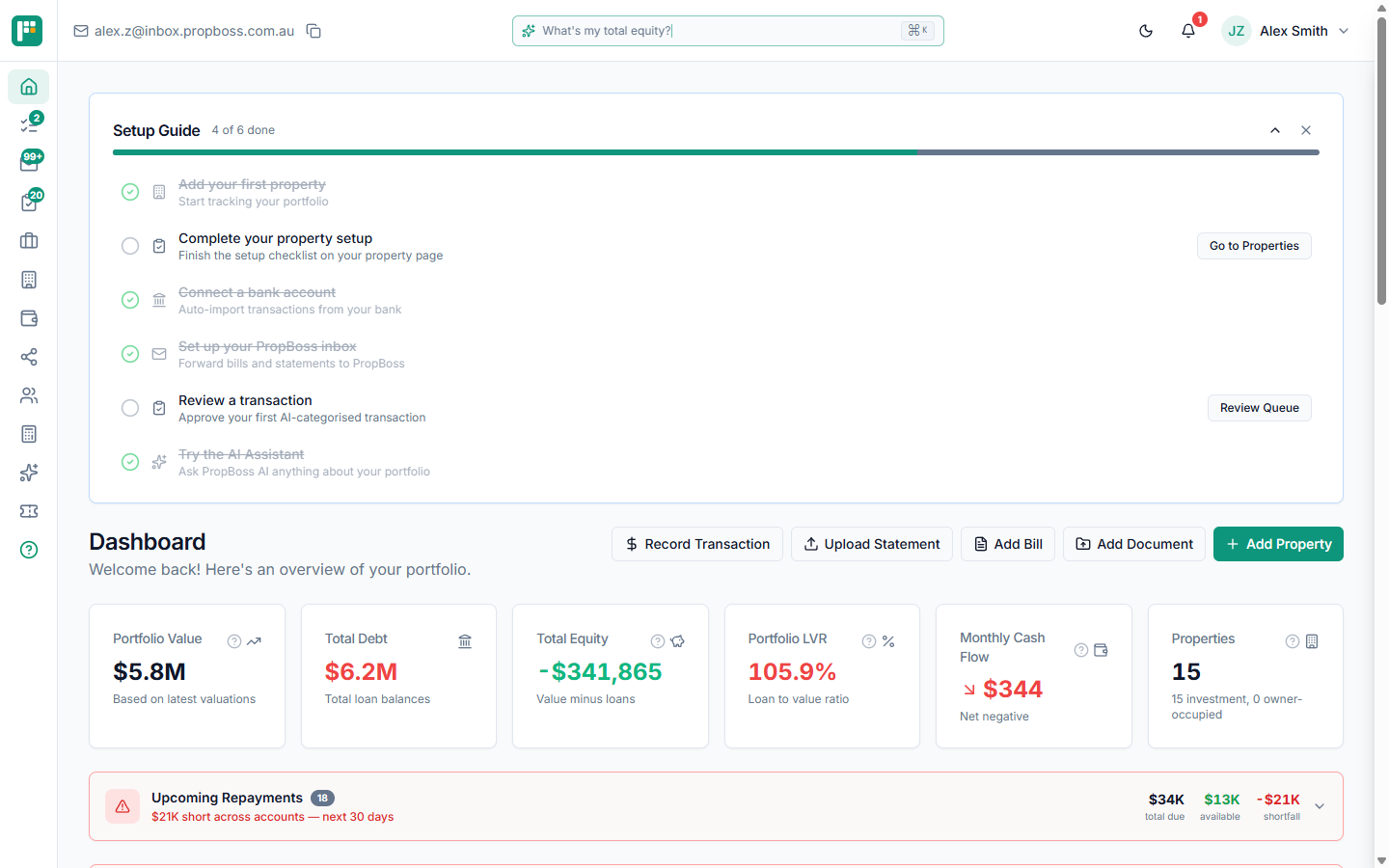
Task: Toggle dark mode with the moon icon
Action: pyautogui.click(x=1145, y=30)
